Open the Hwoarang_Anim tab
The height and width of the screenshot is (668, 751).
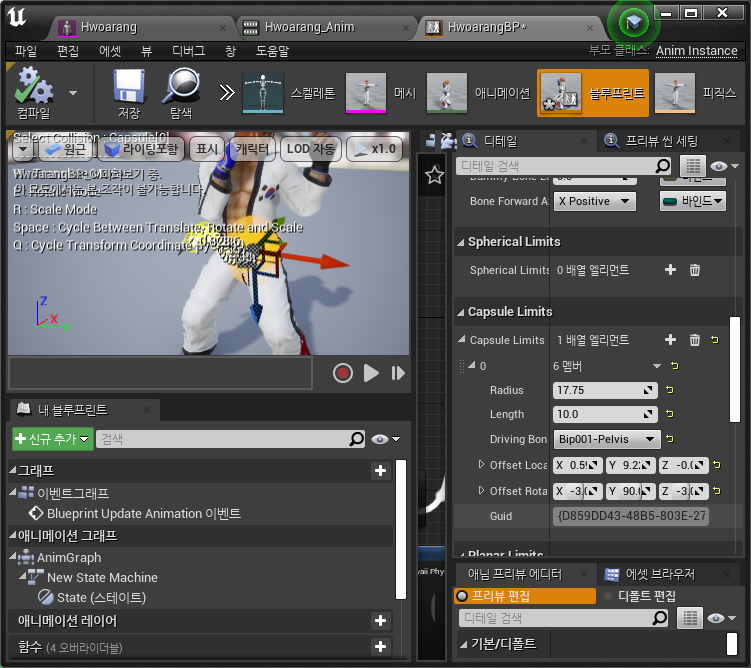[x=309, y=27]
